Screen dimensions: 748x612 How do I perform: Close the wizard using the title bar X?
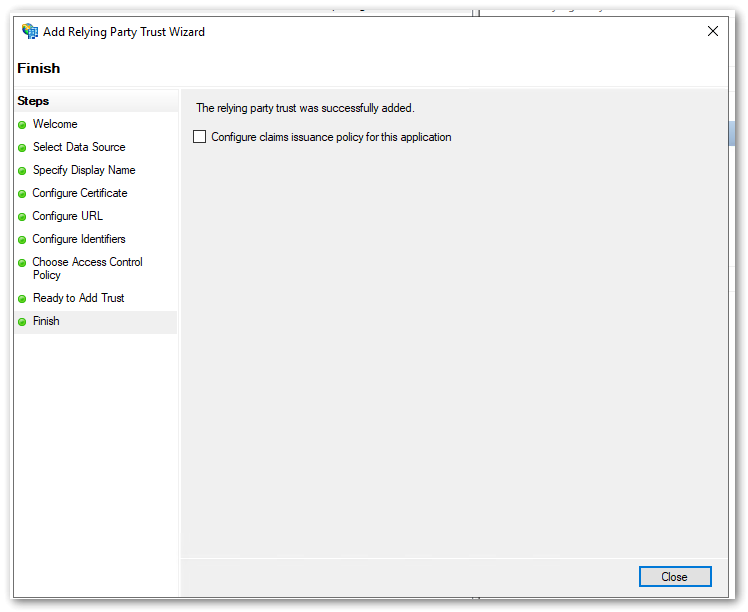tap(712, 32)
